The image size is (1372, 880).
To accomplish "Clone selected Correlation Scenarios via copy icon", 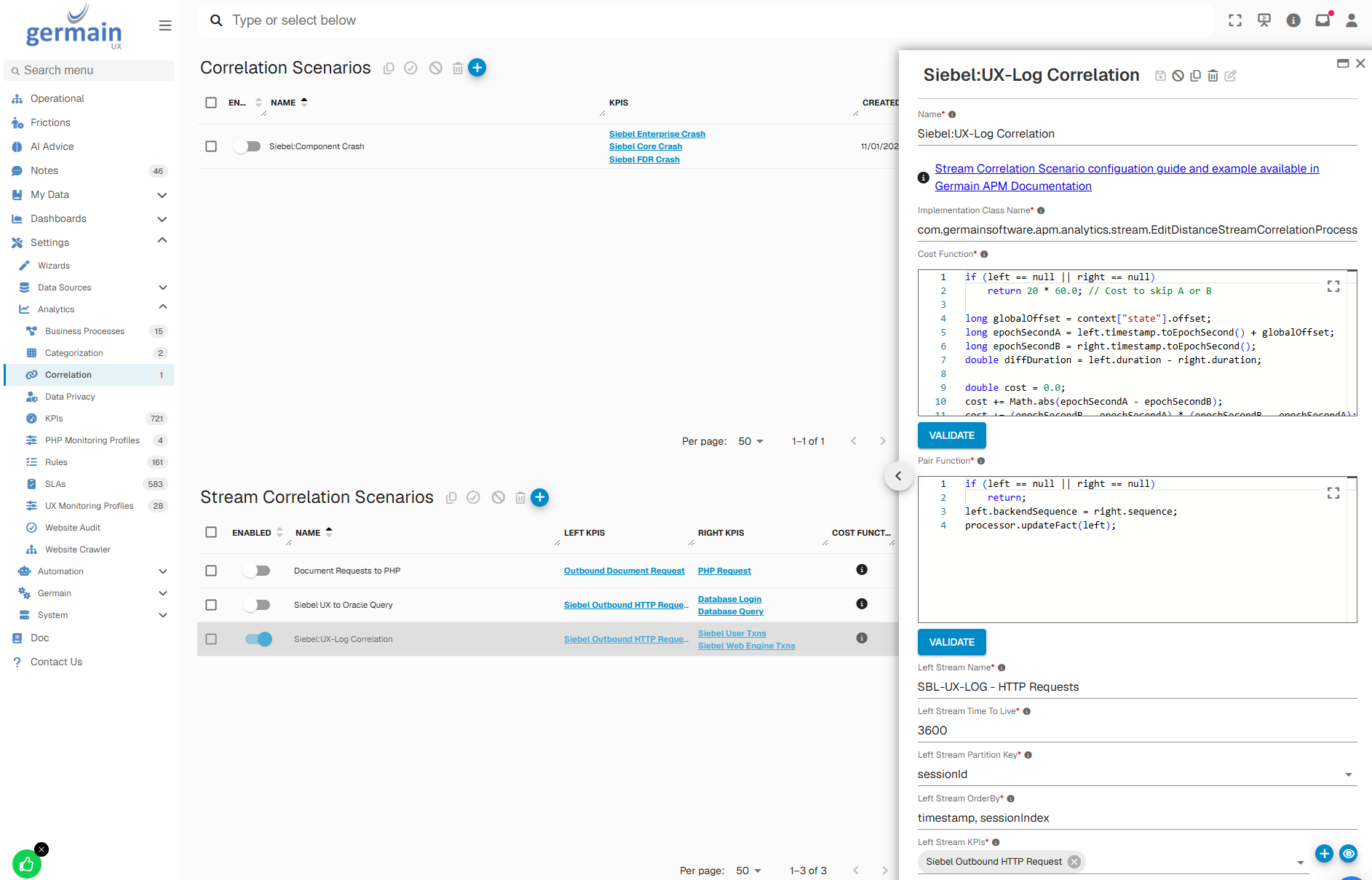I will tap(389, 68).
